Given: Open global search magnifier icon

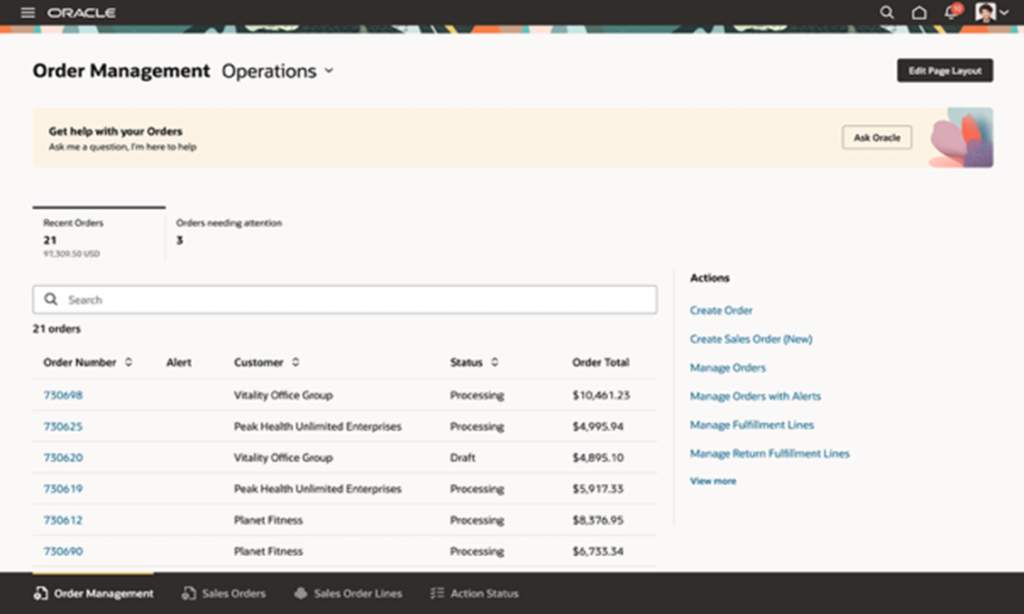Looking at the screenshot, I should click(x=886, y=12).
